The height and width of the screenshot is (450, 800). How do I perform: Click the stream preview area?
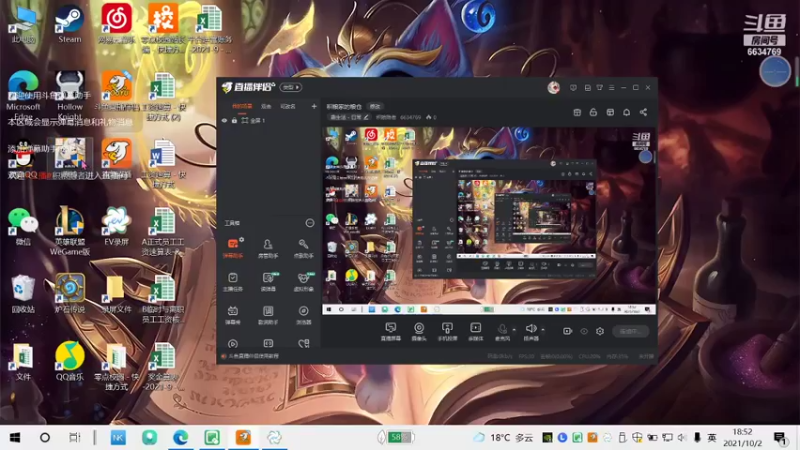point(489,220)
